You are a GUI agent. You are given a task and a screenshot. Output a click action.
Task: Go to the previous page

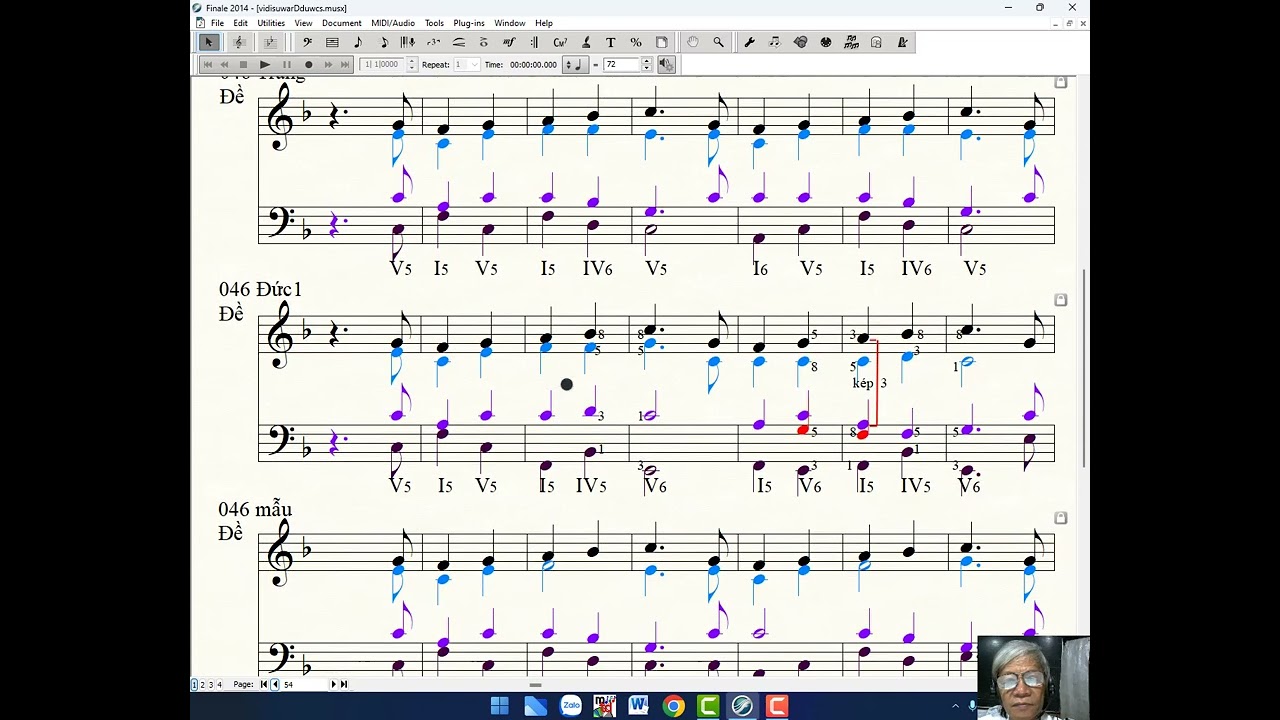pos(275,684)
